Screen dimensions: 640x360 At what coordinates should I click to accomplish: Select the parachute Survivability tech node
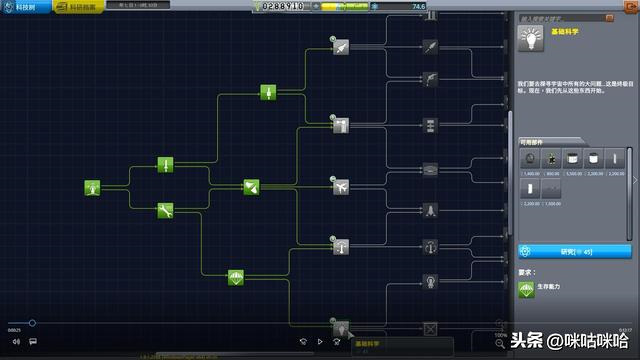click(236, 278)
